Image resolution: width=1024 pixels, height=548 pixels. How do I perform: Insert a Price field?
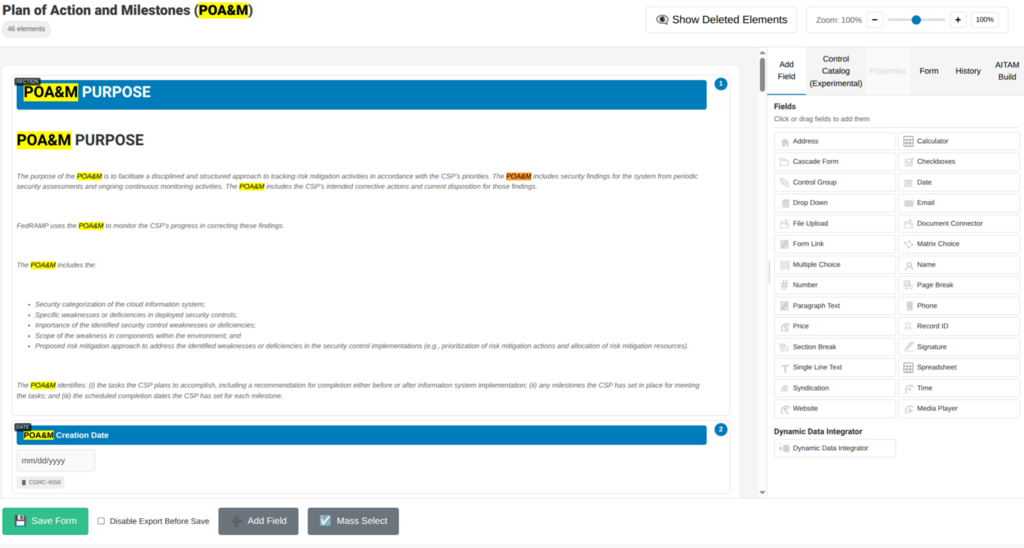834,326
